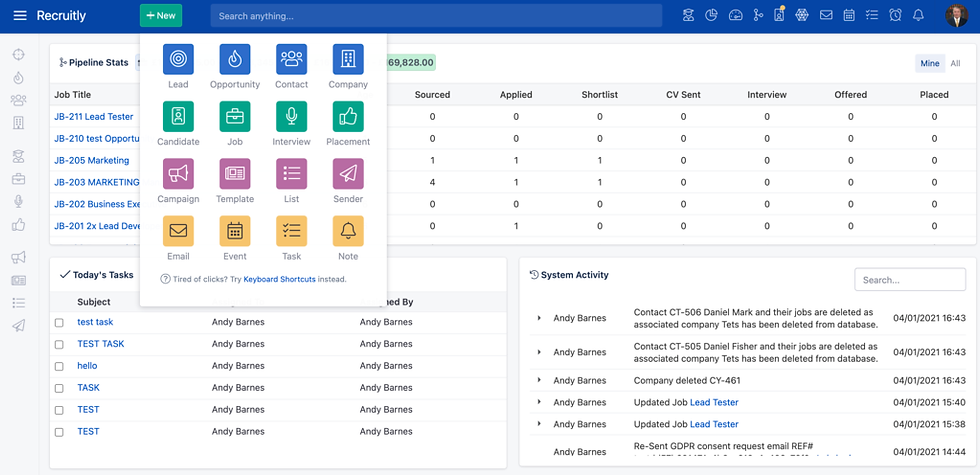The width and height of the screenshot is (980, 475).
Task: Click the green New button
Action: point(161,16)
